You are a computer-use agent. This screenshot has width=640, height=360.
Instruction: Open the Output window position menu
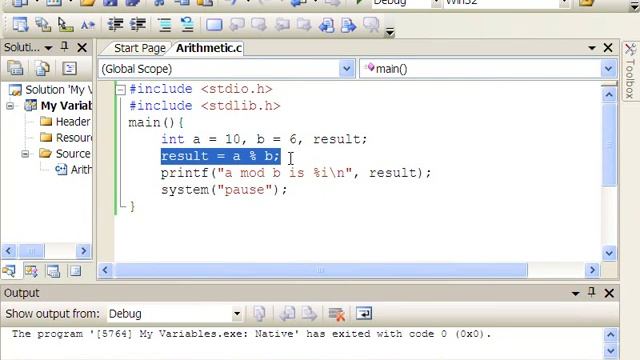(x=576, y=293)
